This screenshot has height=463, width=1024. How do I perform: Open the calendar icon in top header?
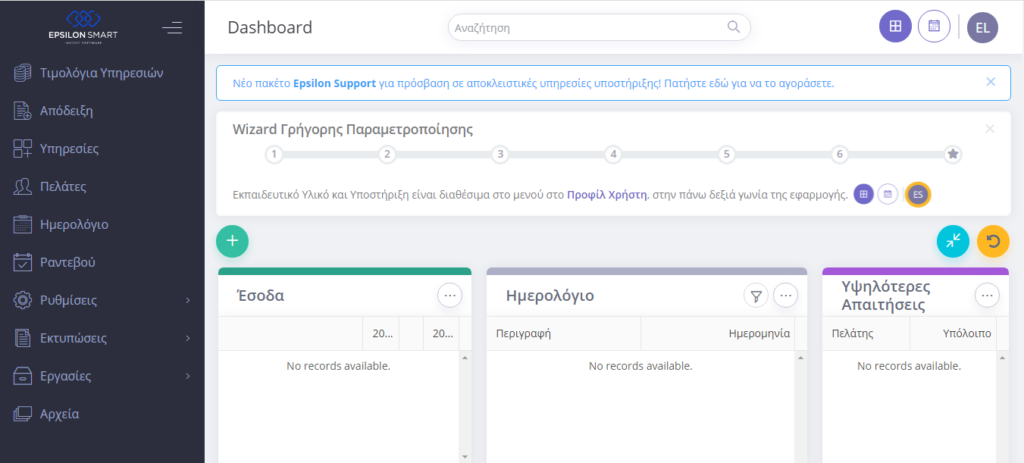tap(934, 27)
